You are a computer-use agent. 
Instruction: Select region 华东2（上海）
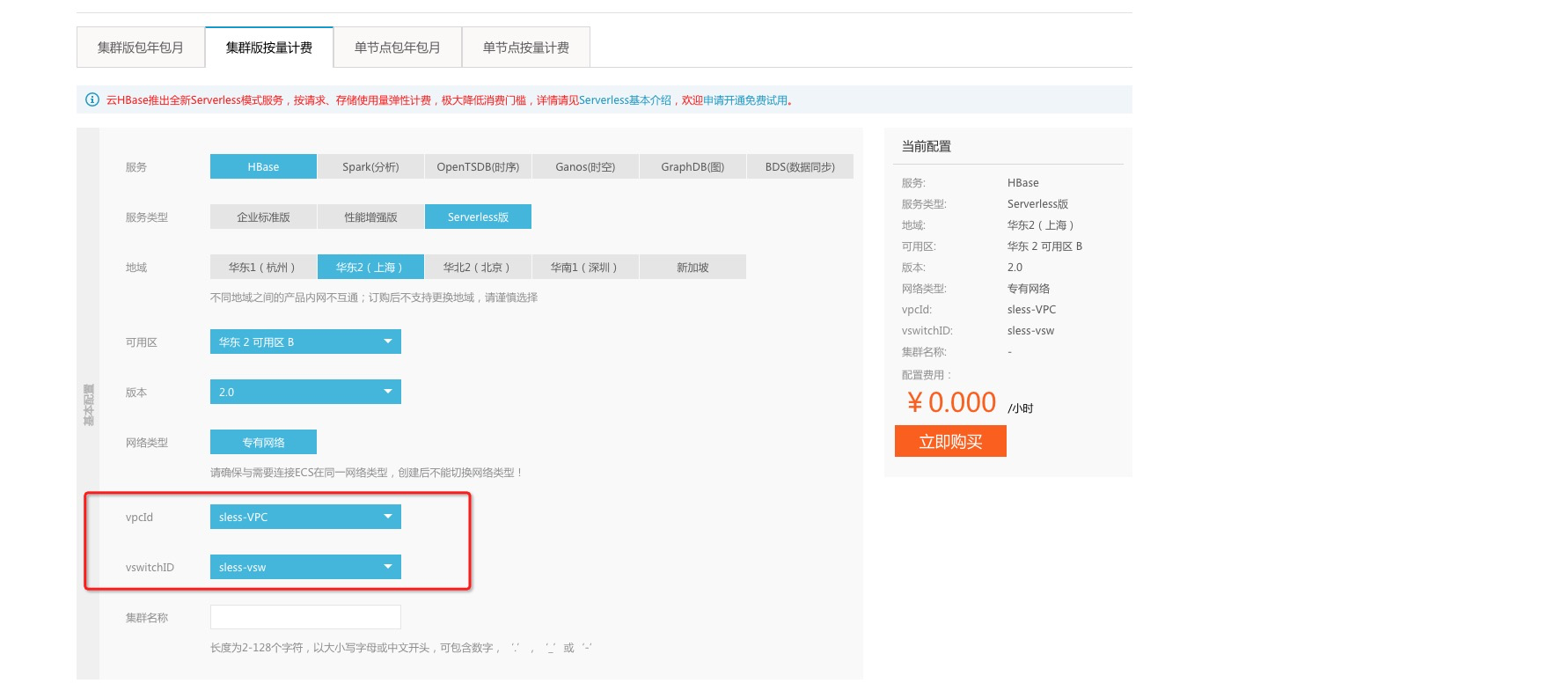tap(370, 267)
